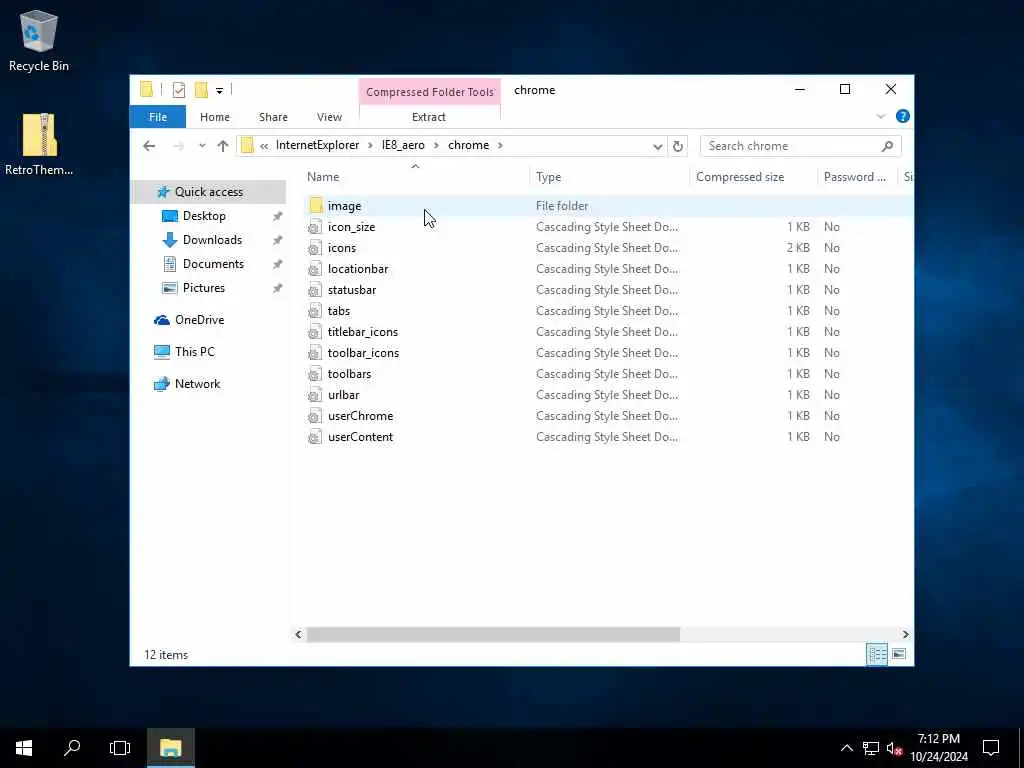Click the search magnifier icon in search box
The image size is (1024, 768).
click(x=887, y=146)
